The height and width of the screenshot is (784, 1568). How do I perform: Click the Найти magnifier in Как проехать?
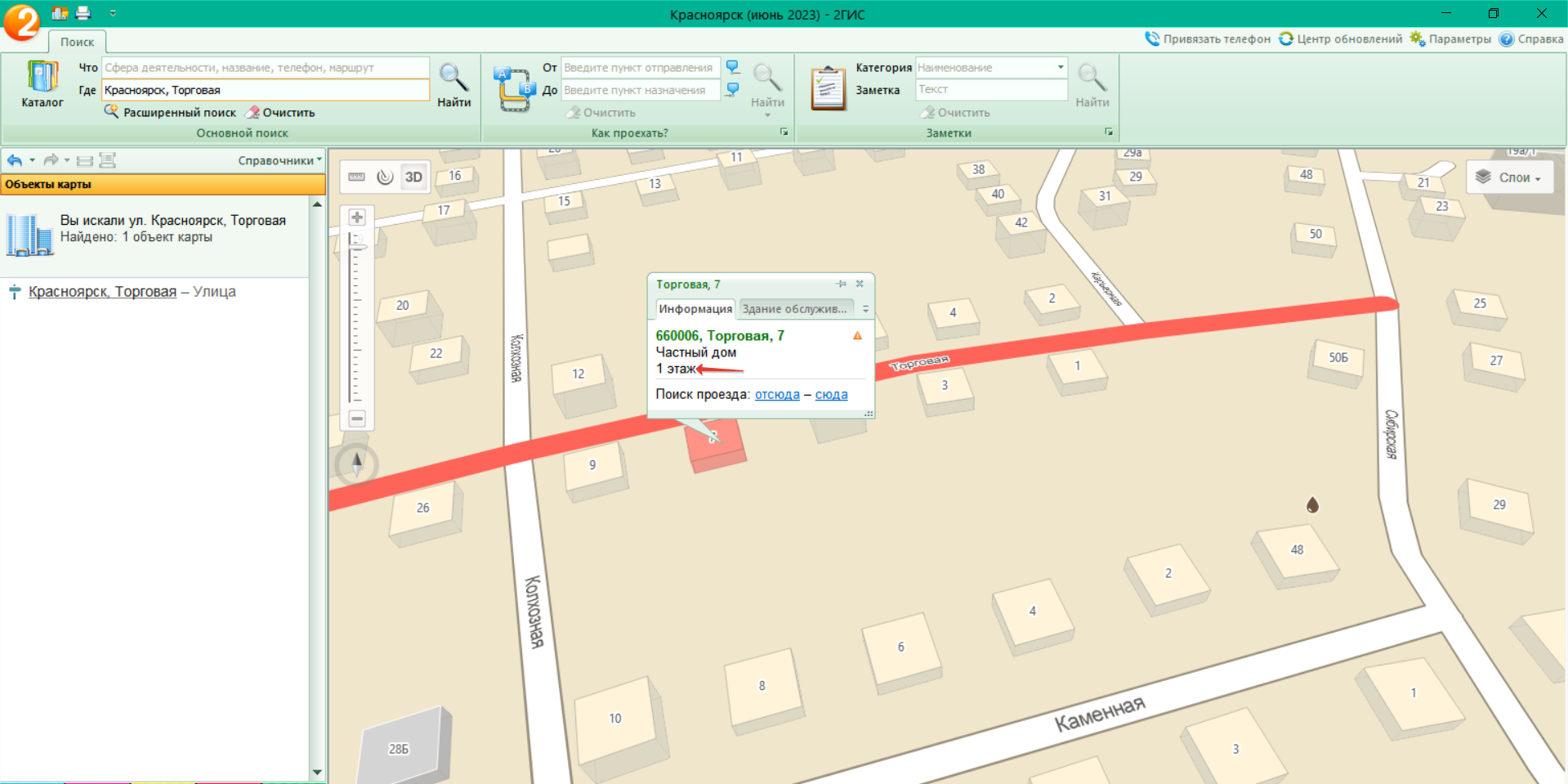click(x=767, y=85)
